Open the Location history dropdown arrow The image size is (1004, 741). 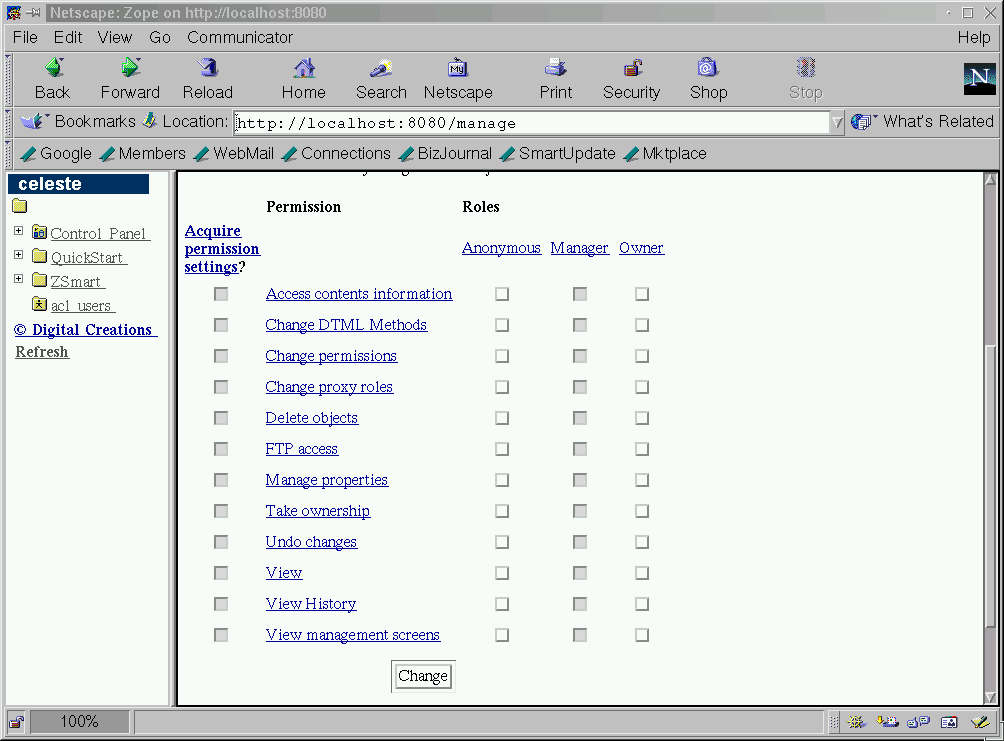837,122
